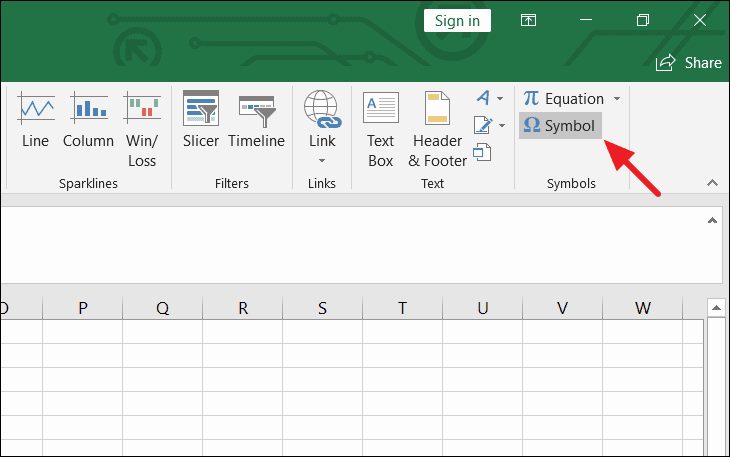Open the WordArt dropdown arrow
The image size is (730, 457).
[500, 98]
